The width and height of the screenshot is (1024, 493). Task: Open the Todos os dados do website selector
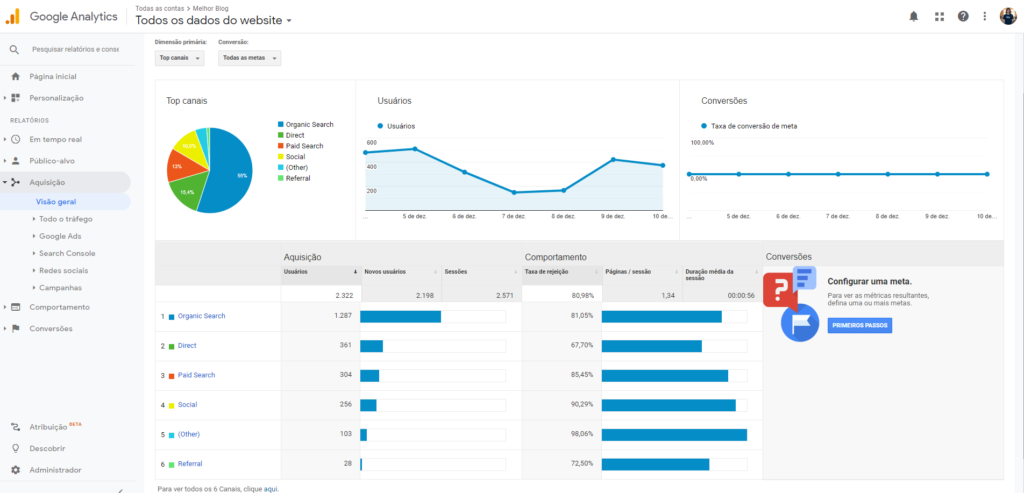[214, 20]
